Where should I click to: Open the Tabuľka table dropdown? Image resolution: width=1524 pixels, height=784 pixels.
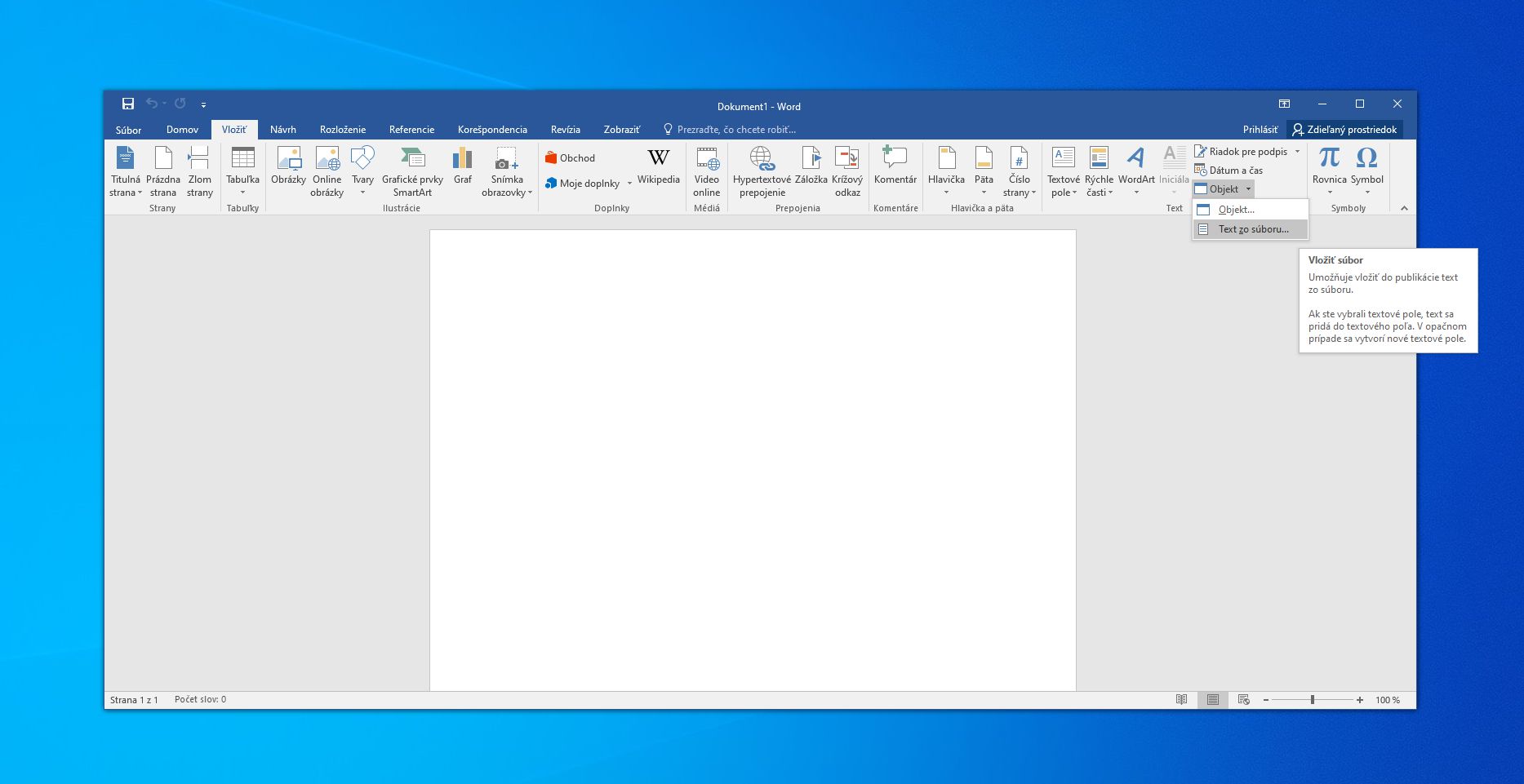242,172
